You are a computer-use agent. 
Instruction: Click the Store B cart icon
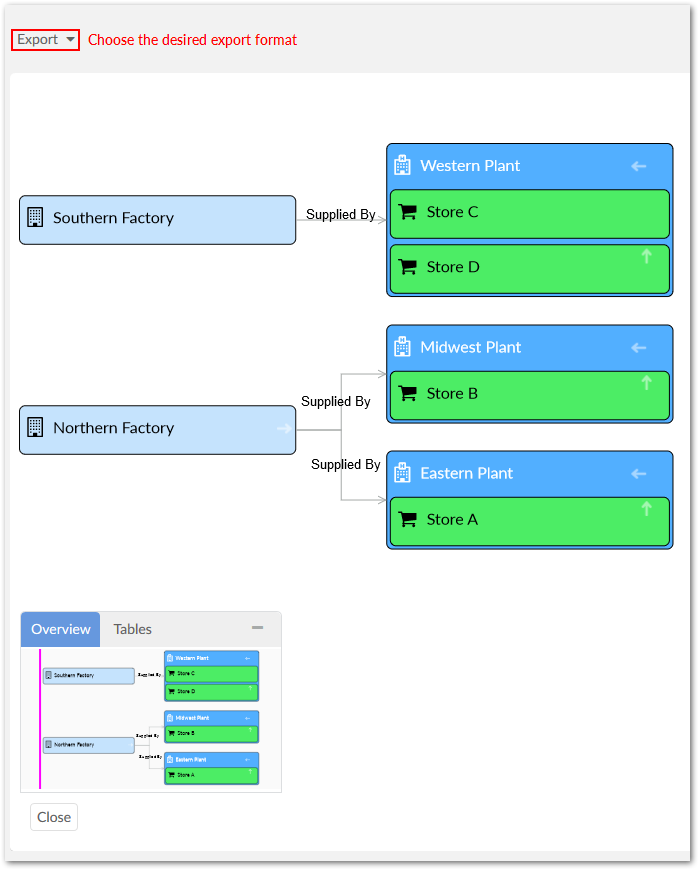coord(407,394)
